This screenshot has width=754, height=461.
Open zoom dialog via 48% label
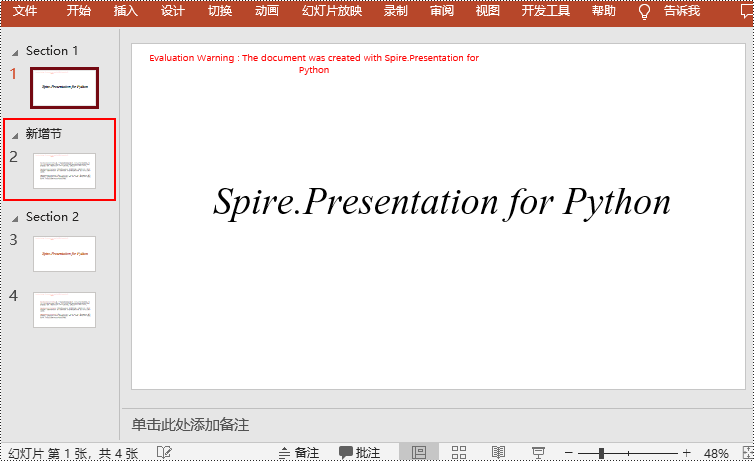click(x=716, y=453)
